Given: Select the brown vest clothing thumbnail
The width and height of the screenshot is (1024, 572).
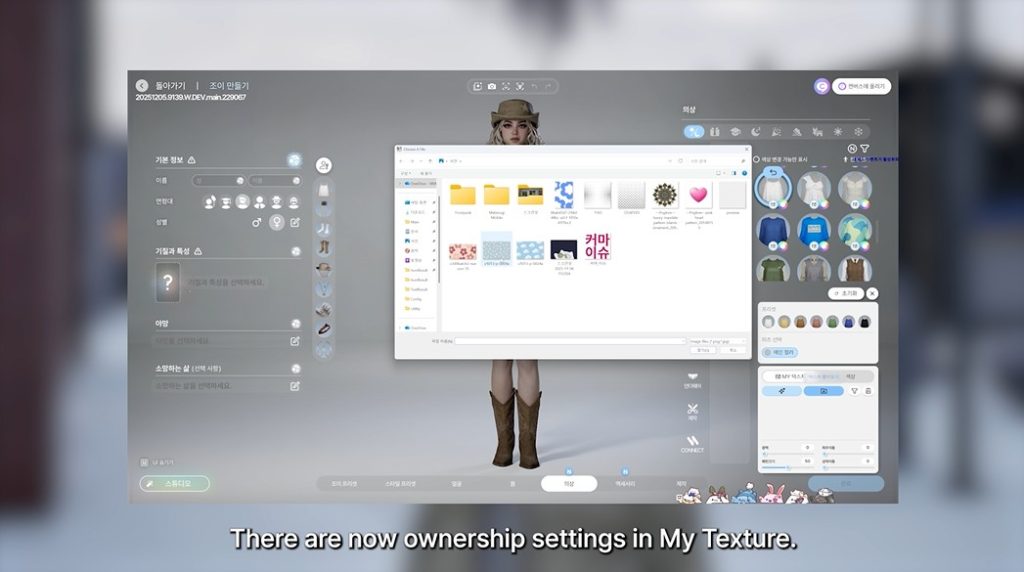Looking at the screenshot, I should 855,270.
